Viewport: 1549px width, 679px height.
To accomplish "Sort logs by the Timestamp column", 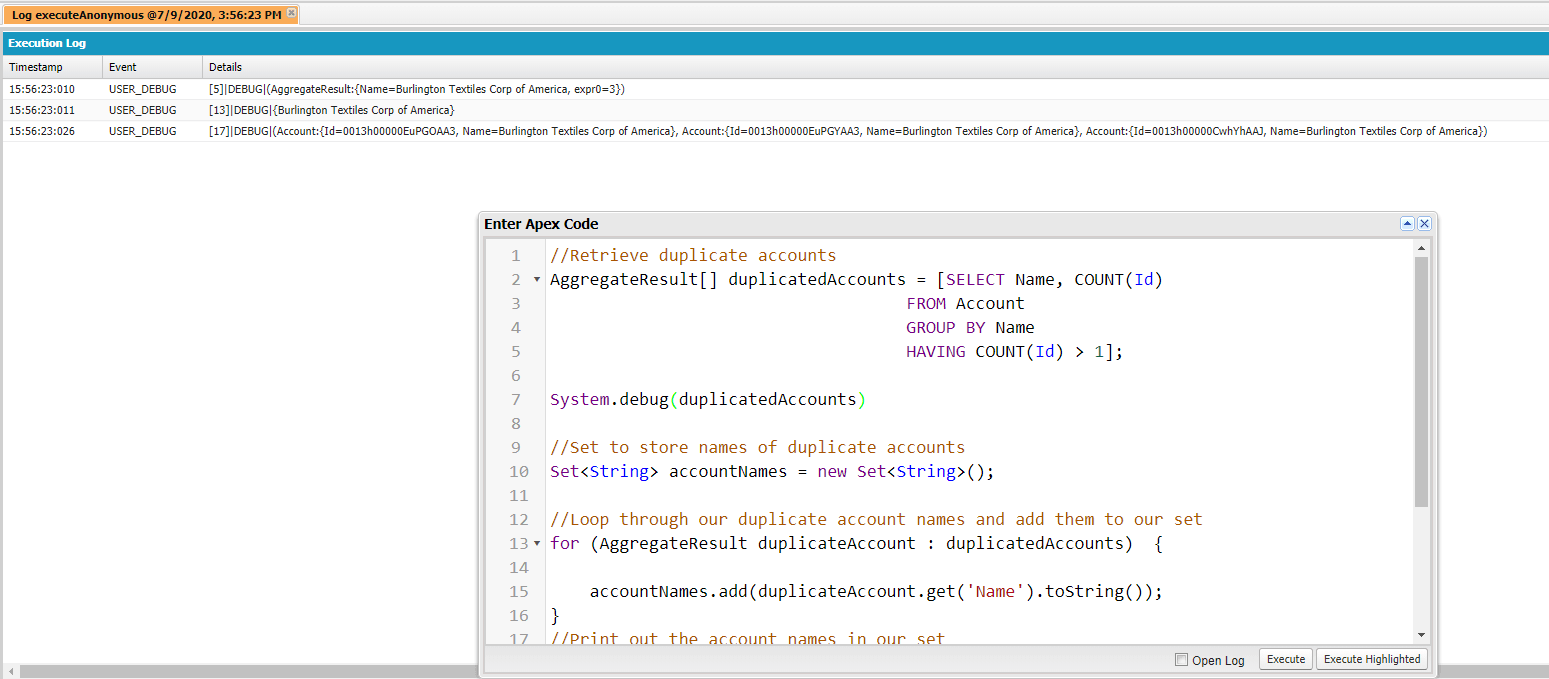I will tap(38, 66).
